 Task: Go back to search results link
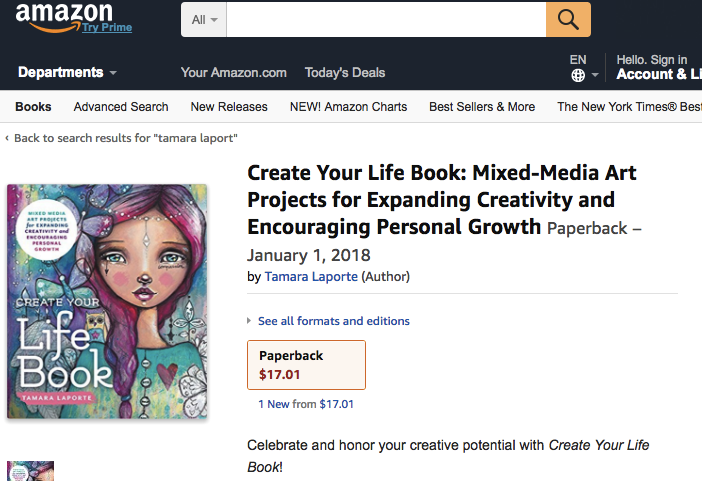(x=125, y=138)
